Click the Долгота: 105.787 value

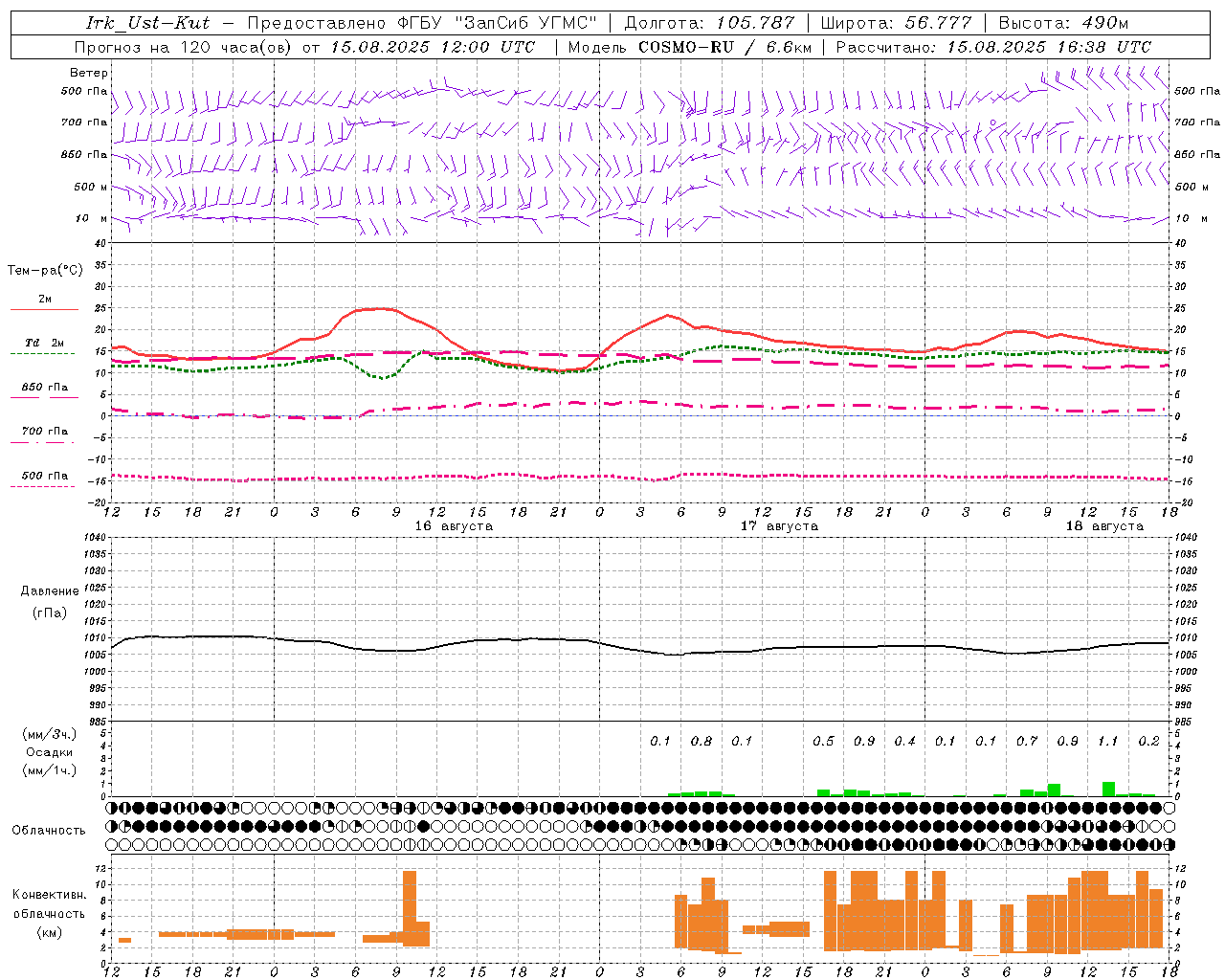[x=709, y=23]
